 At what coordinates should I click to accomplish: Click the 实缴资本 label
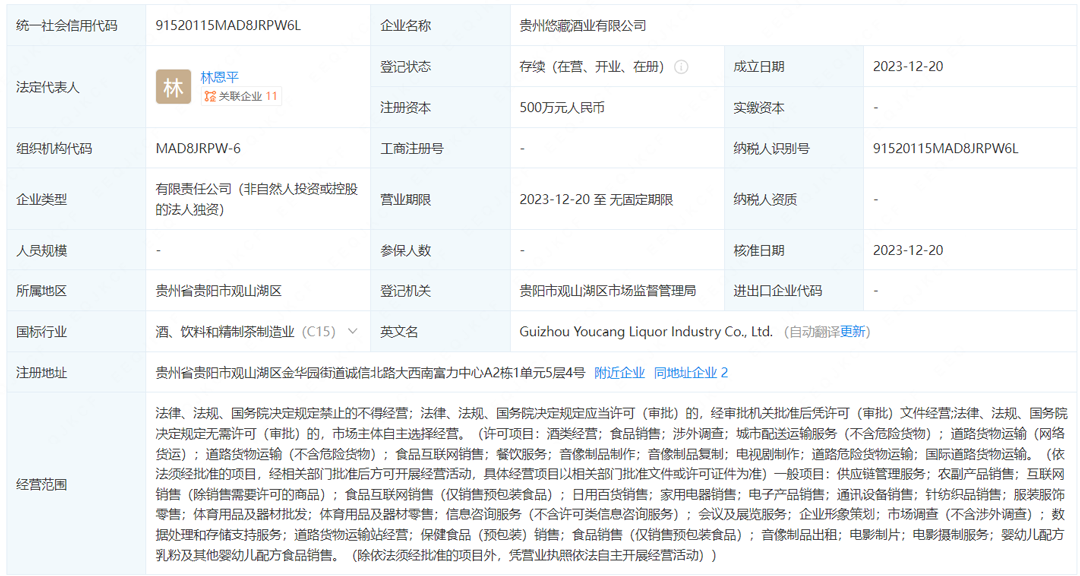pos(759,107)
